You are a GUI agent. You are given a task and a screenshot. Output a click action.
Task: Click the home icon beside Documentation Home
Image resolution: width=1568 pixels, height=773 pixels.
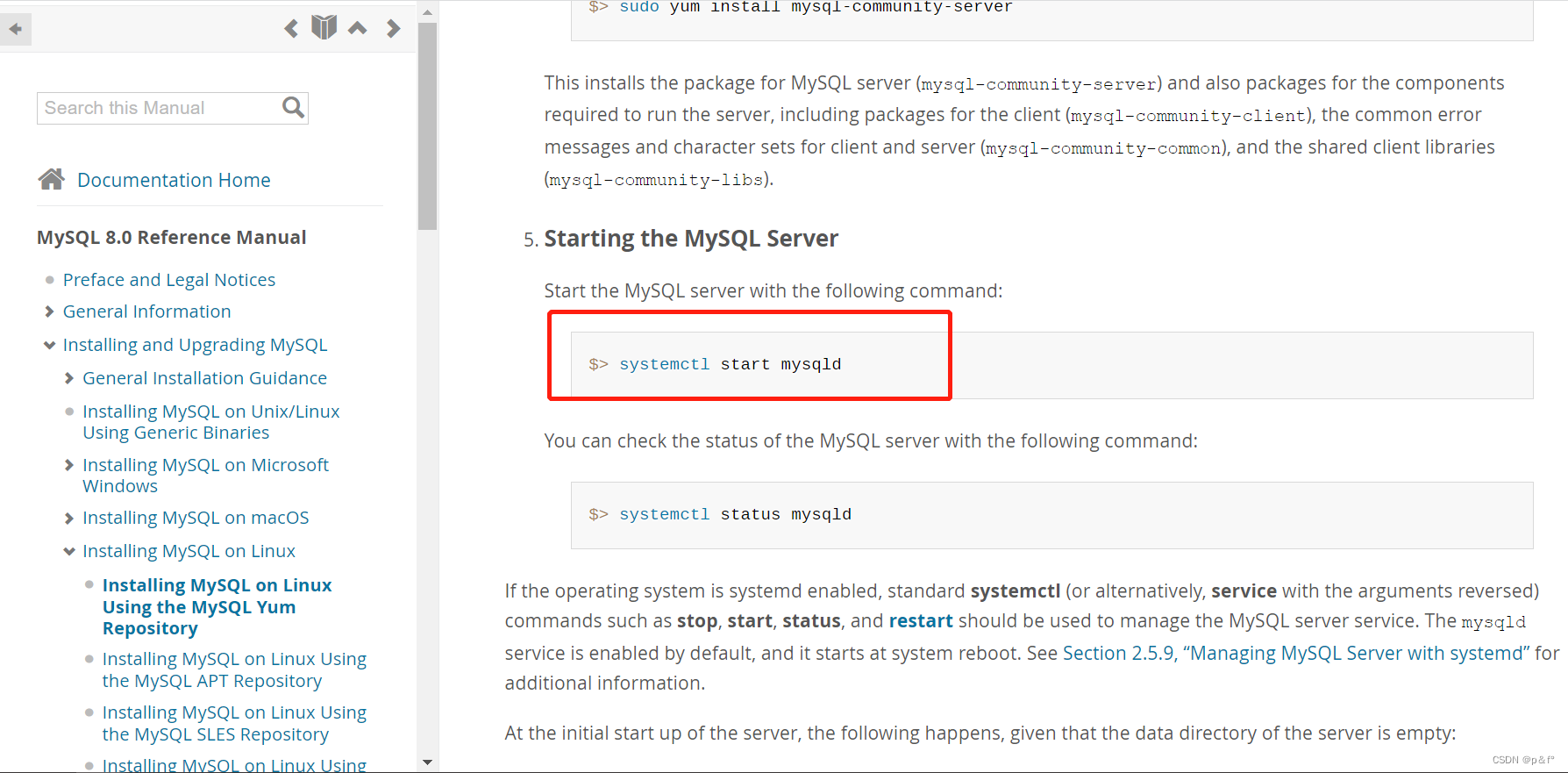pos(52,178)
